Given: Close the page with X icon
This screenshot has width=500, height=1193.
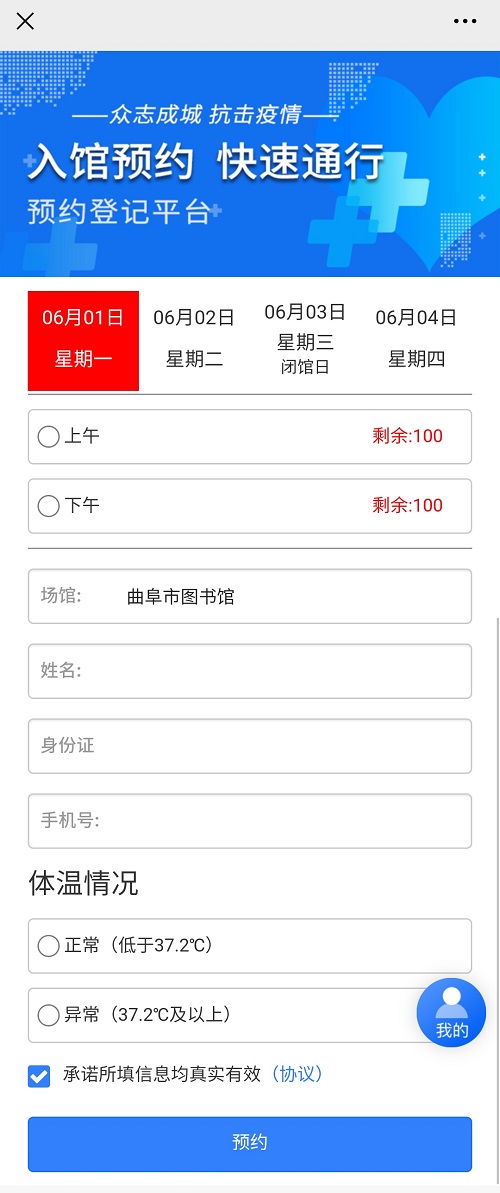Looking at the screenshot, I should pos(25,21).
